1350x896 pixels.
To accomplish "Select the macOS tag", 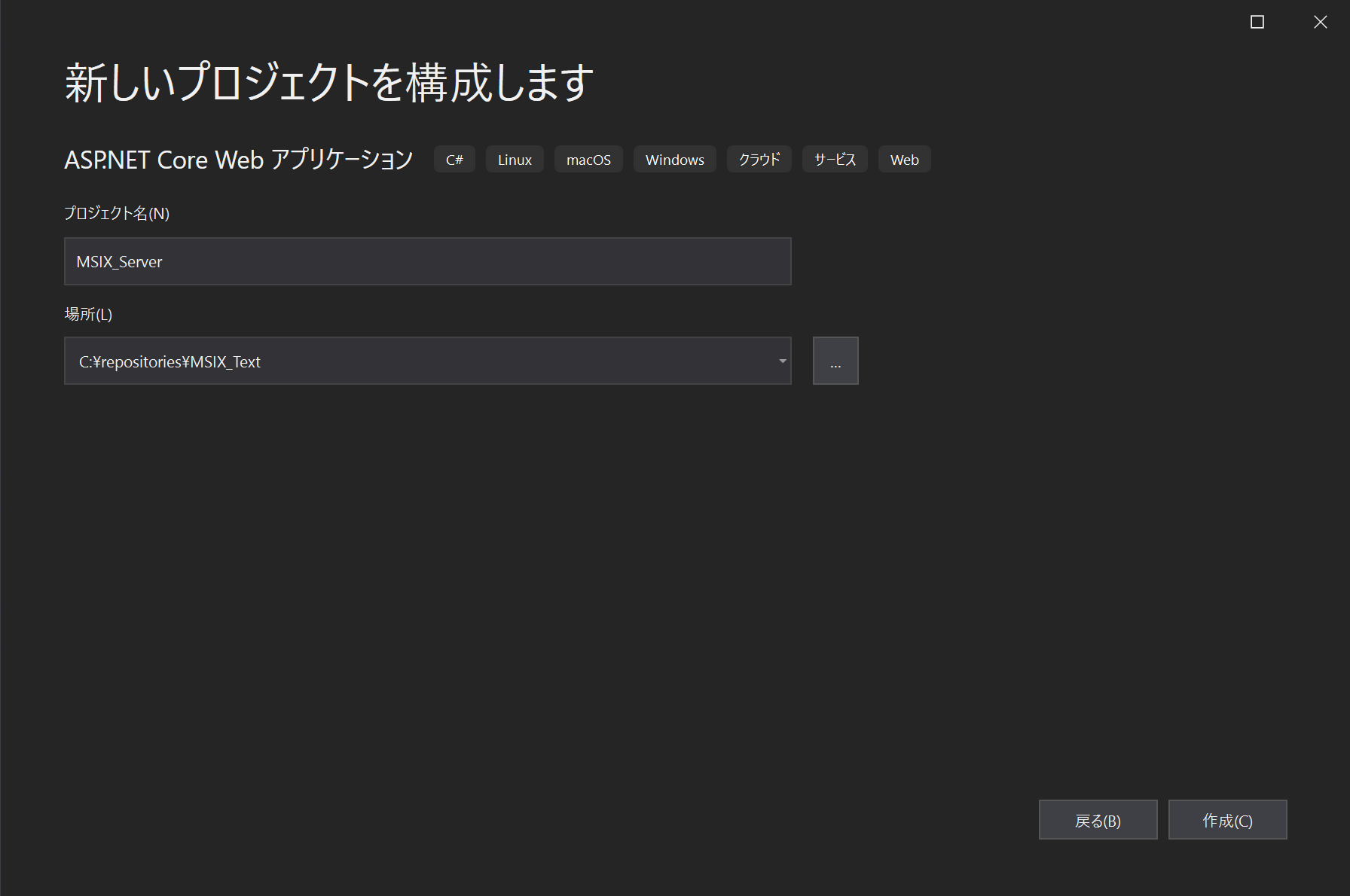I will coord(588,159).
